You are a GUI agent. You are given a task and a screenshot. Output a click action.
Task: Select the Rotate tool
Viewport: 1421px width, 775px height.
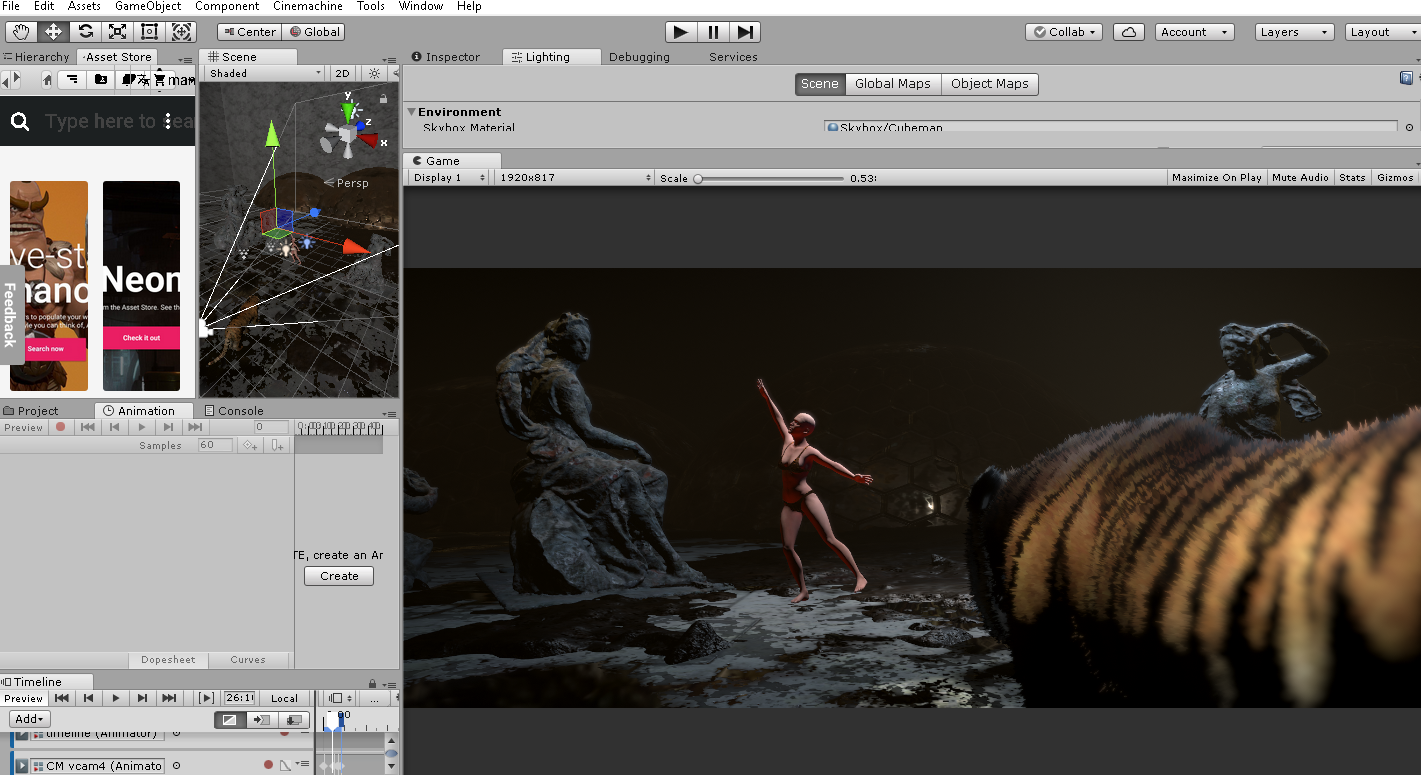[85, 32]
